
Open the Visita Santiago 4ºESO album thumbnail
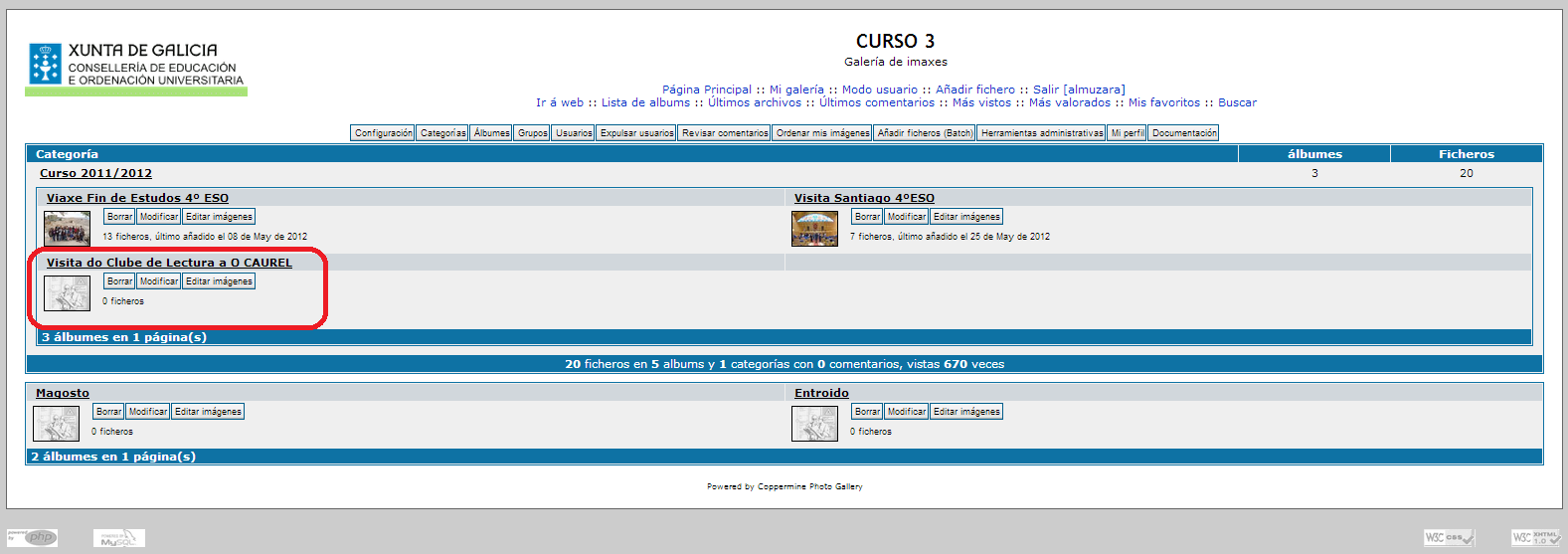[x=814, y=228]
